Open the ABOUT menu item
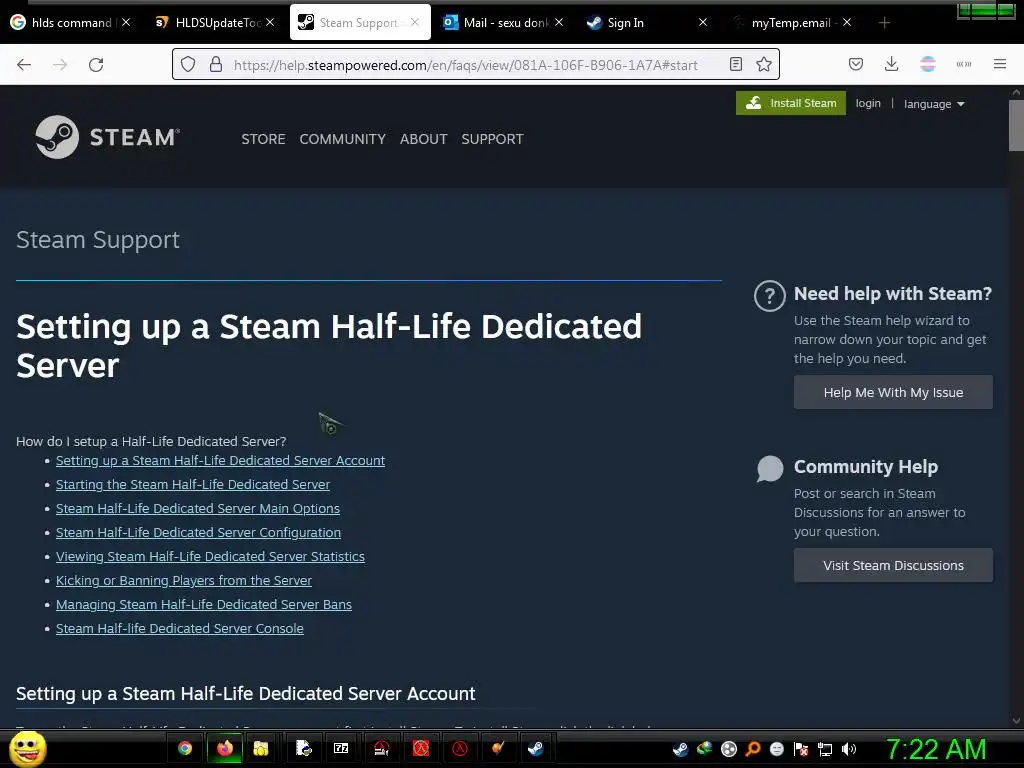 click(423, 139)
